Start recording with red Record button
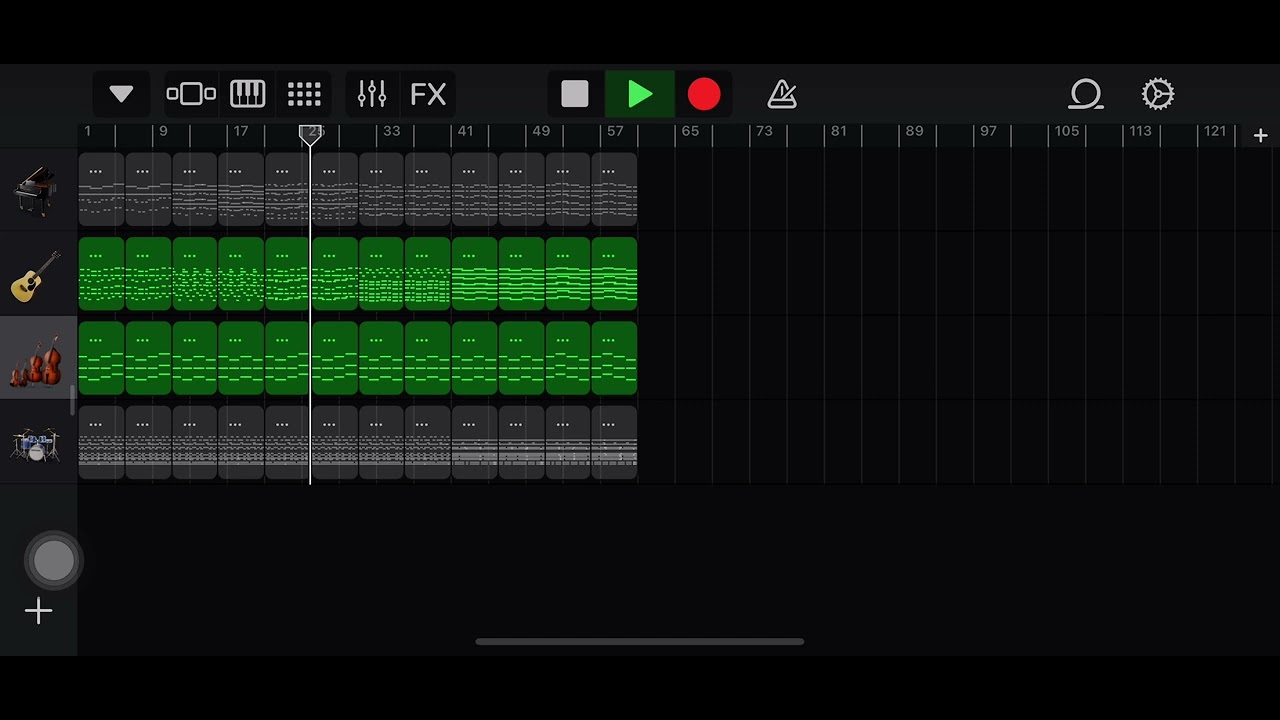This screenshot has height=720, width=1280. 704,94
